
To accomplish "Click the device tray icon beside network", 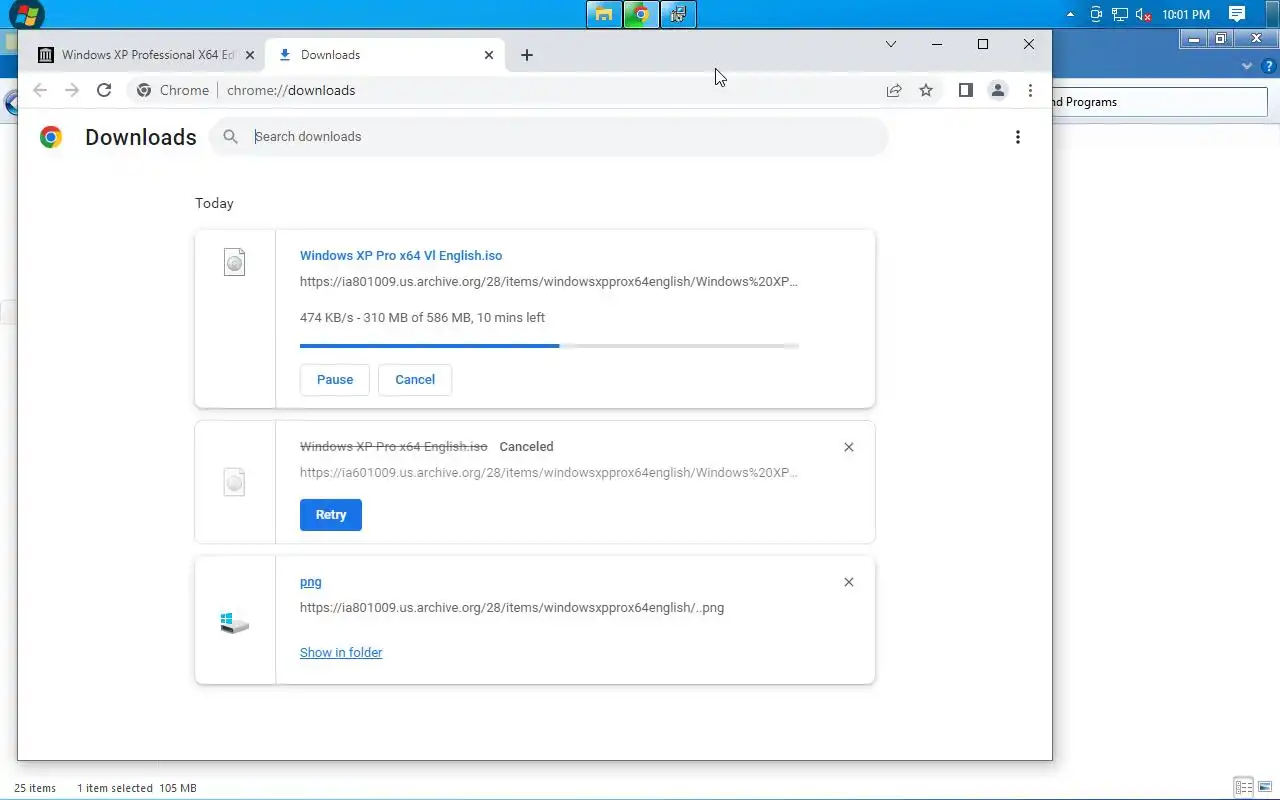I will 1096,15.
